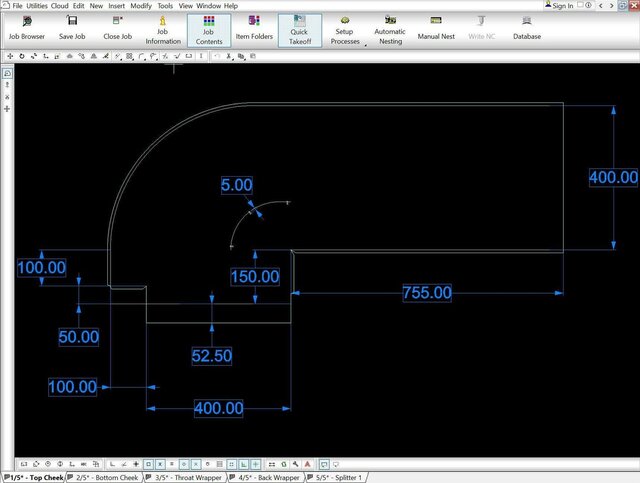The image size is (640, 483).
Task: Launch Manual Nest
Action: tap(436, 27)
